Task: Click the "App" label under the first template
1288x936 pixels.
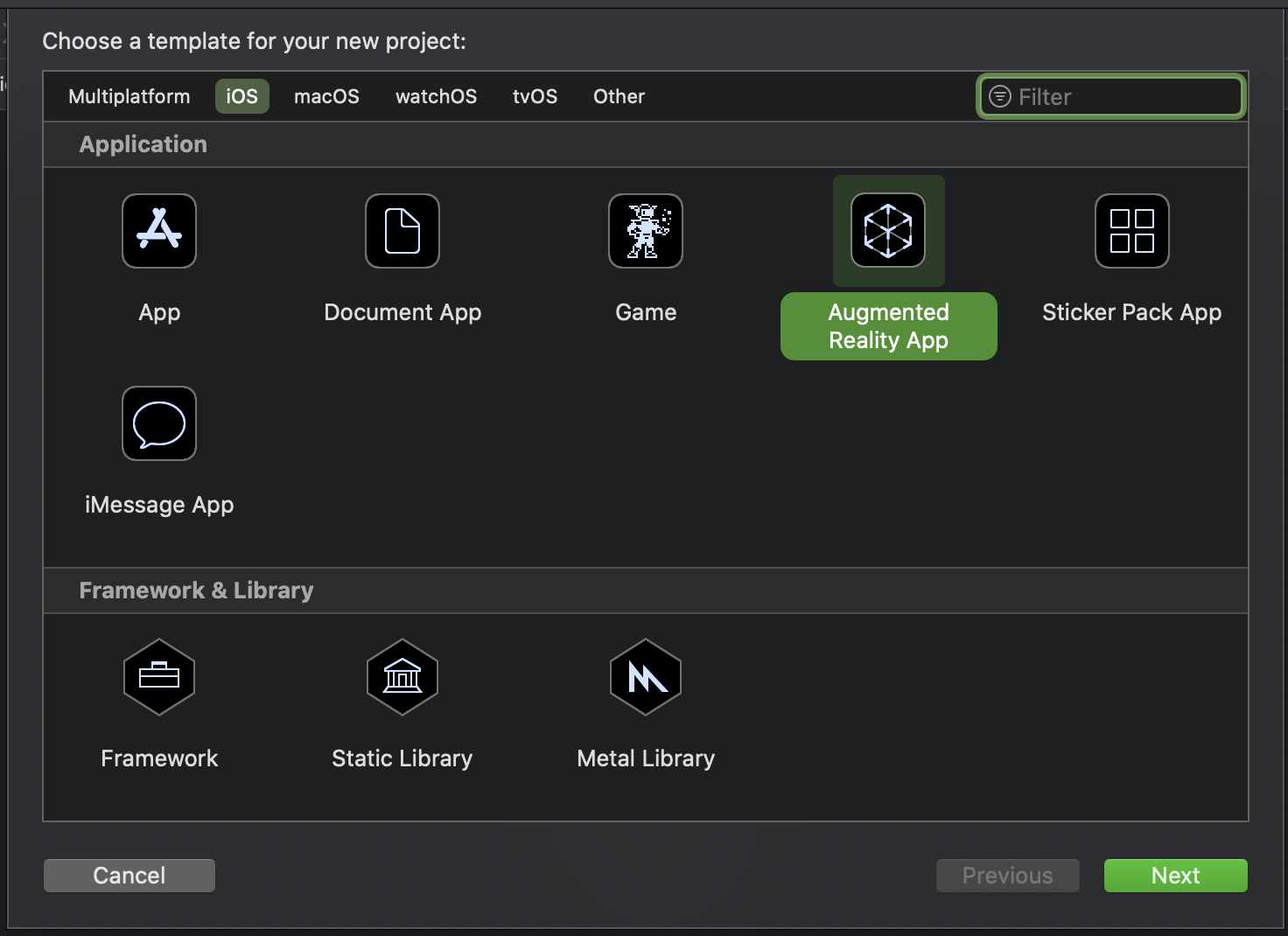Action: 159,312
